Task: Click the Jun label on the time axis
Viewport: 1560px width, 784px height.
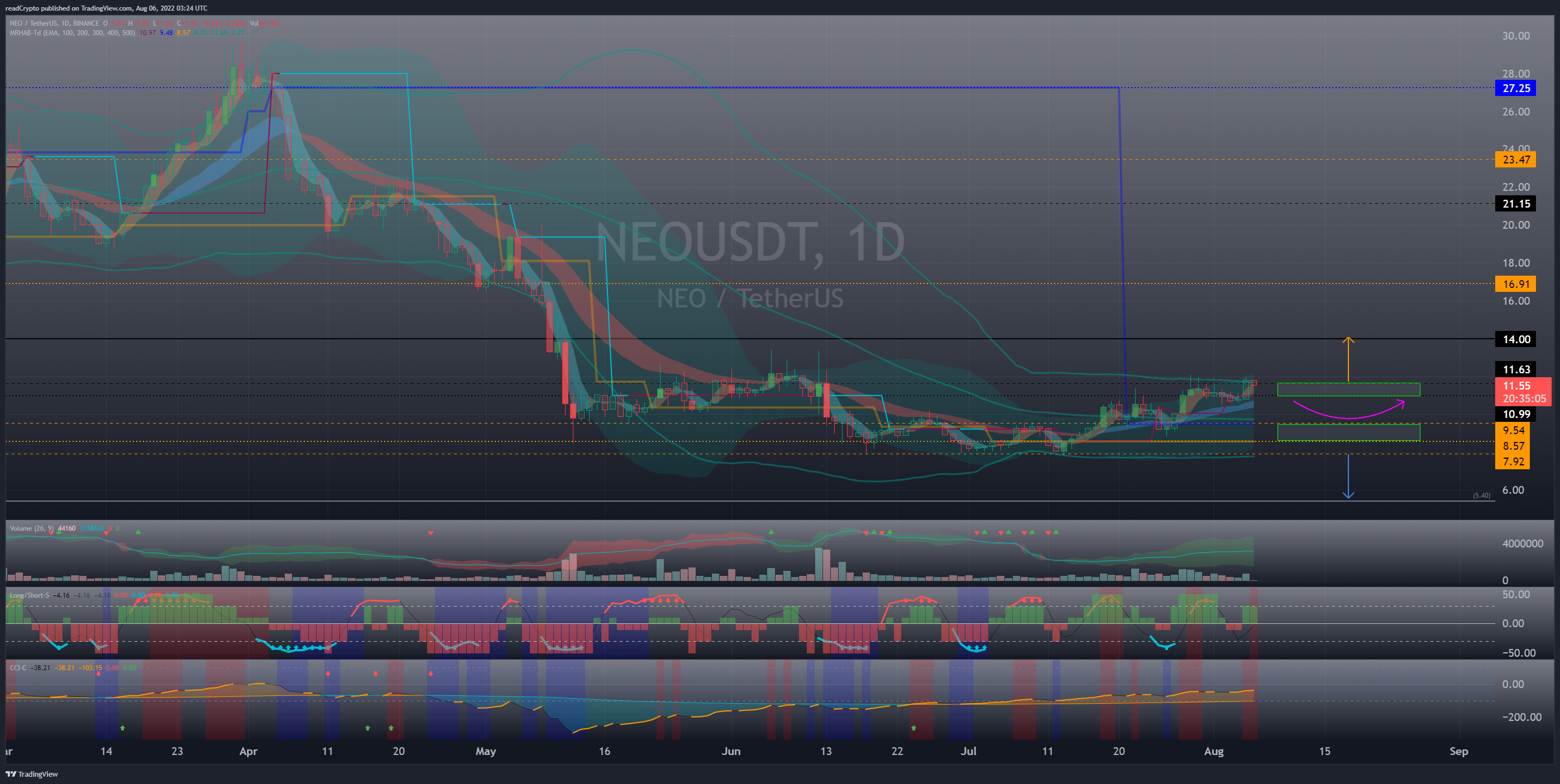Action: pos(731,751)
